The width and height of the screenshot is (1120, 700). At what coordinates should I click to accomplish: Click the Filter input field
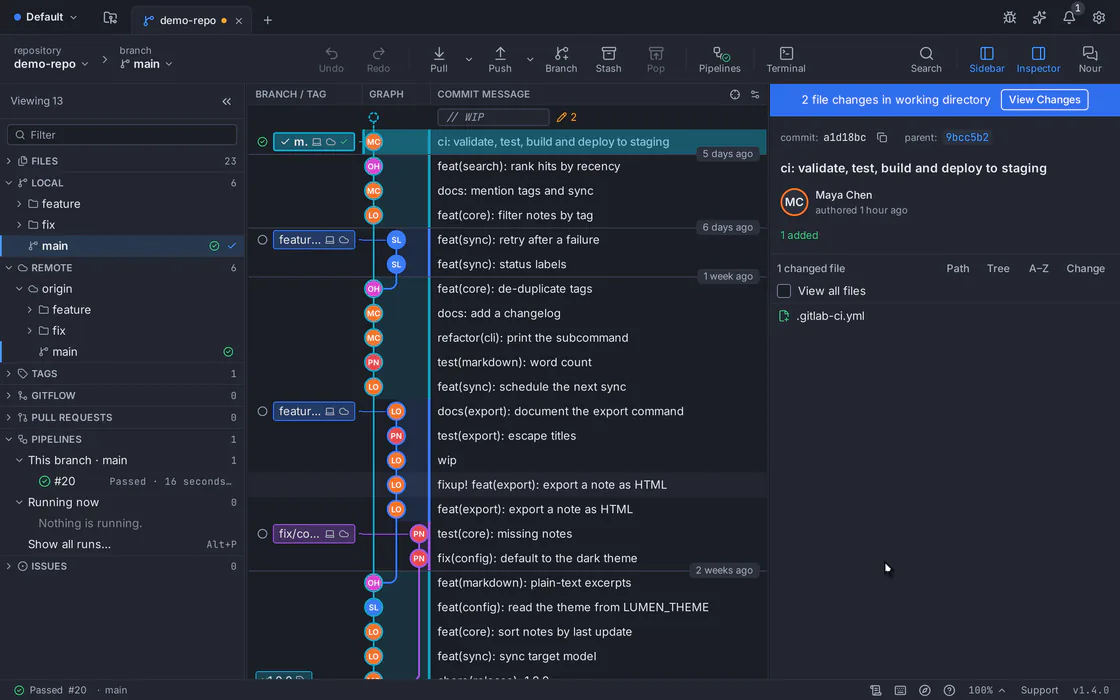tap(122, 134)
